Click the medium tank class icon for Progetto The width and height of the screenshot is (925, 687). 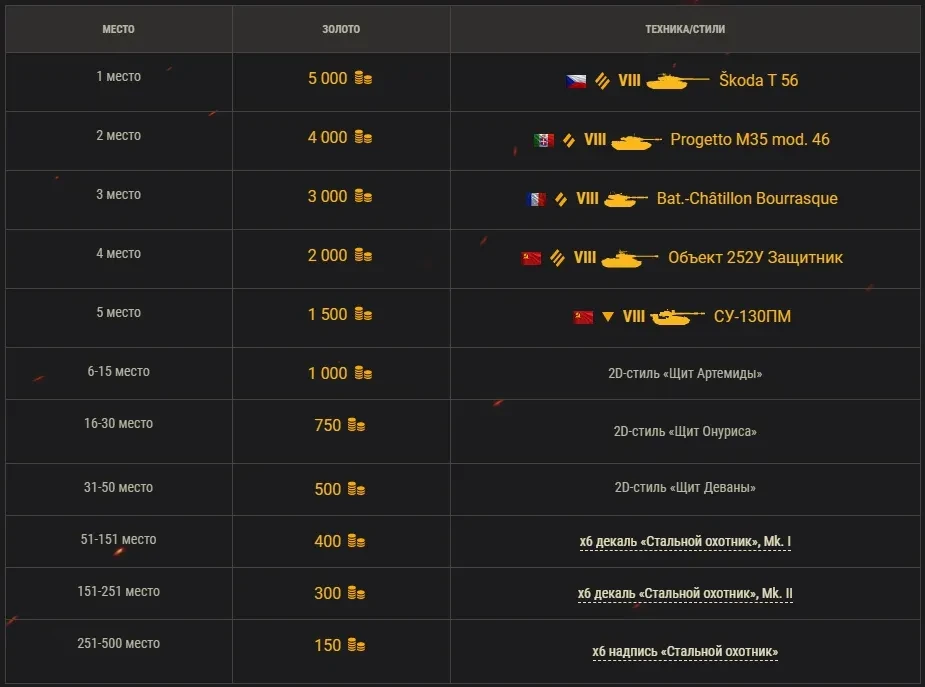[570, 140]
